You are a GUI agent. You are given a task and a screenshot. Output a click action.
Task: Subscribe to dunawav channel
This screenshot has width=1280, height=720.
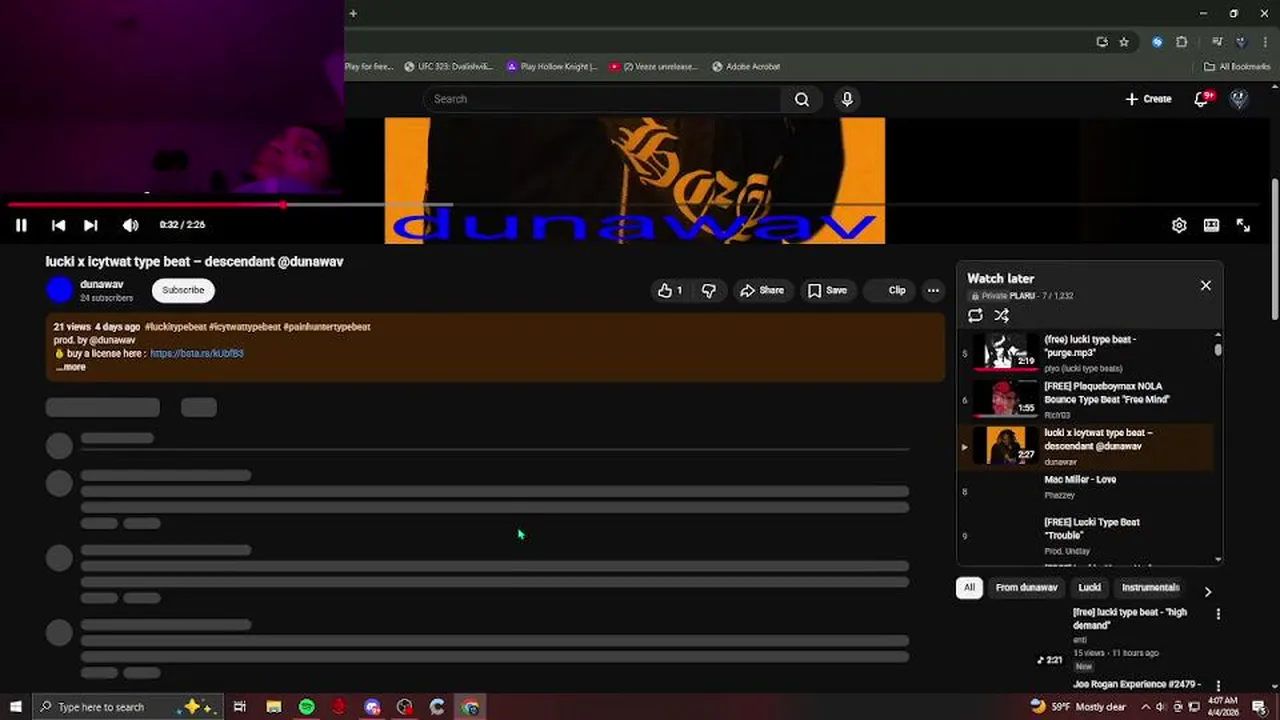pyautogui.click(x=183, y=290)
